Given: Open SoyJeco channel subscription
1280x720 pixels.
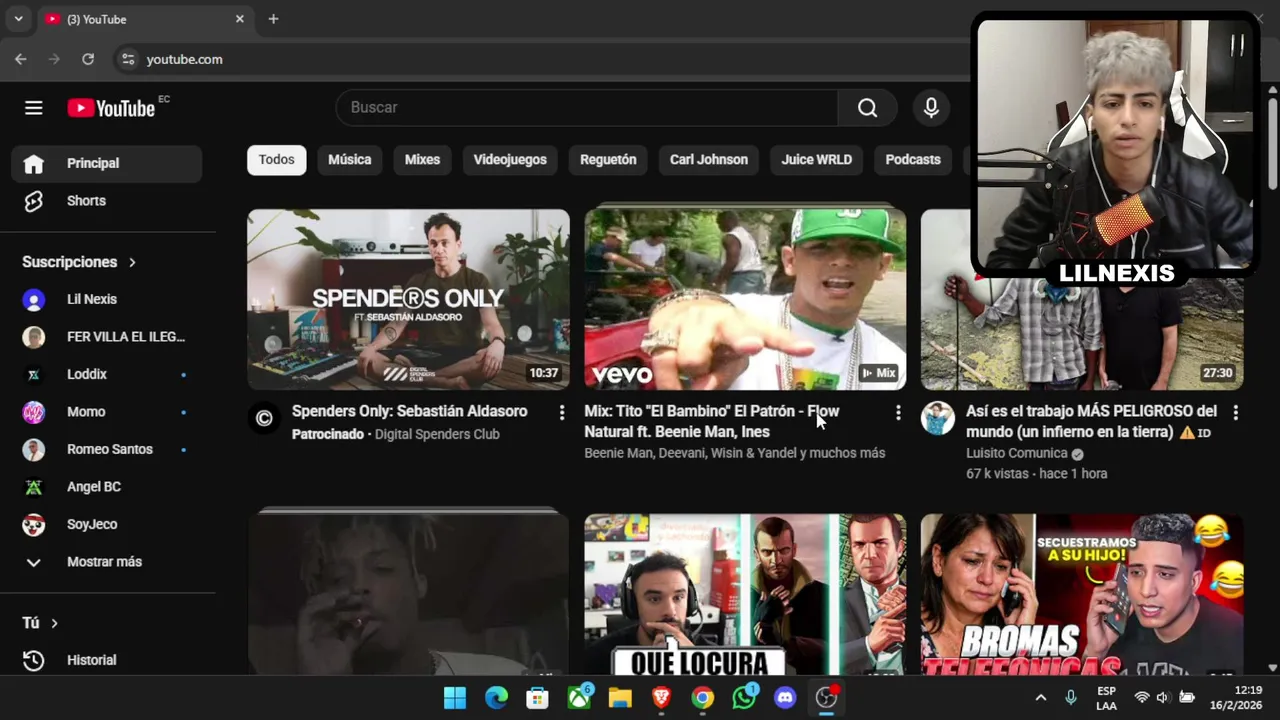Looking at the screenshot, I should [106, 524].
